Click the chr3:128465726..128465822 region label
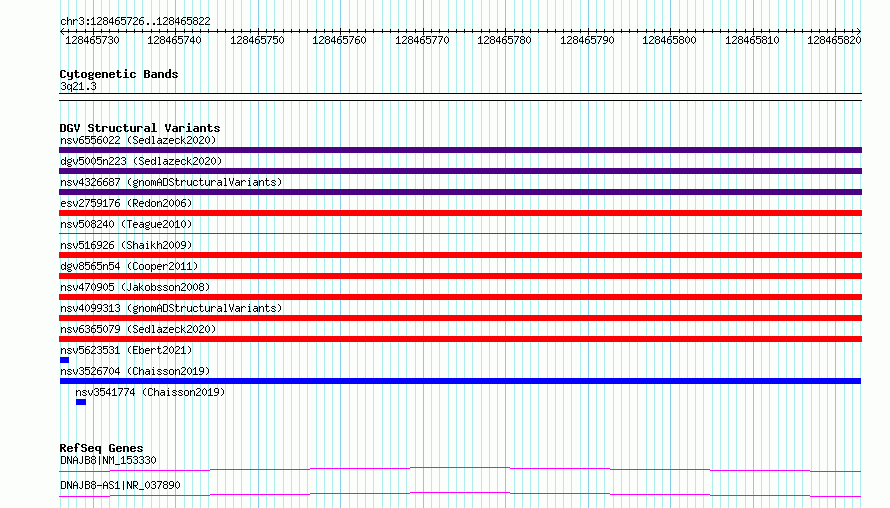The height and width of the screenshot is (508, 890). (135, 21)
